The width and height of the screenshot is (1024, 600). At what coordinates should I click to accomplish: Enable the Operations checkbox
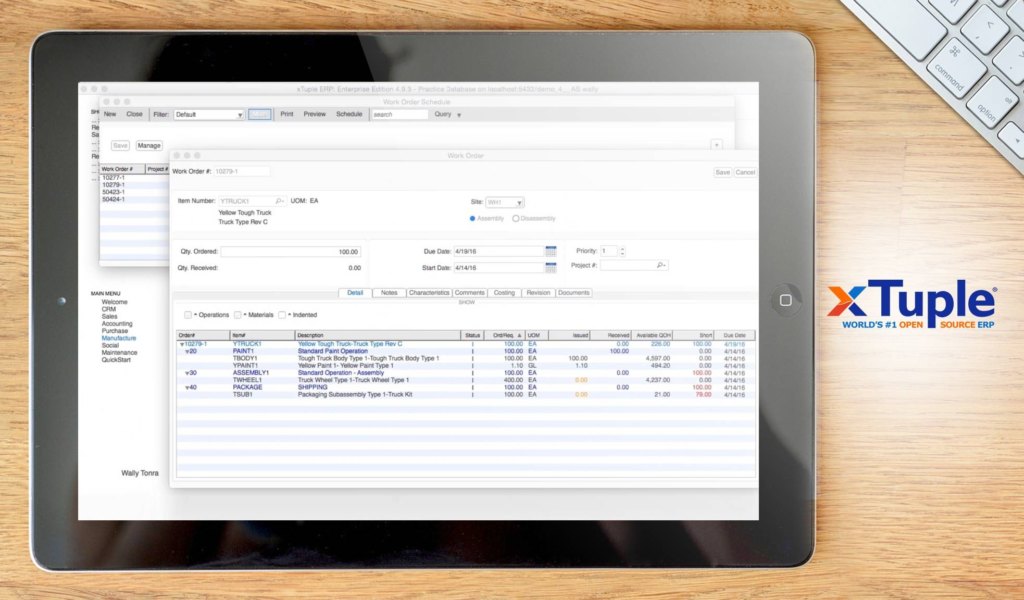point(188,315)
